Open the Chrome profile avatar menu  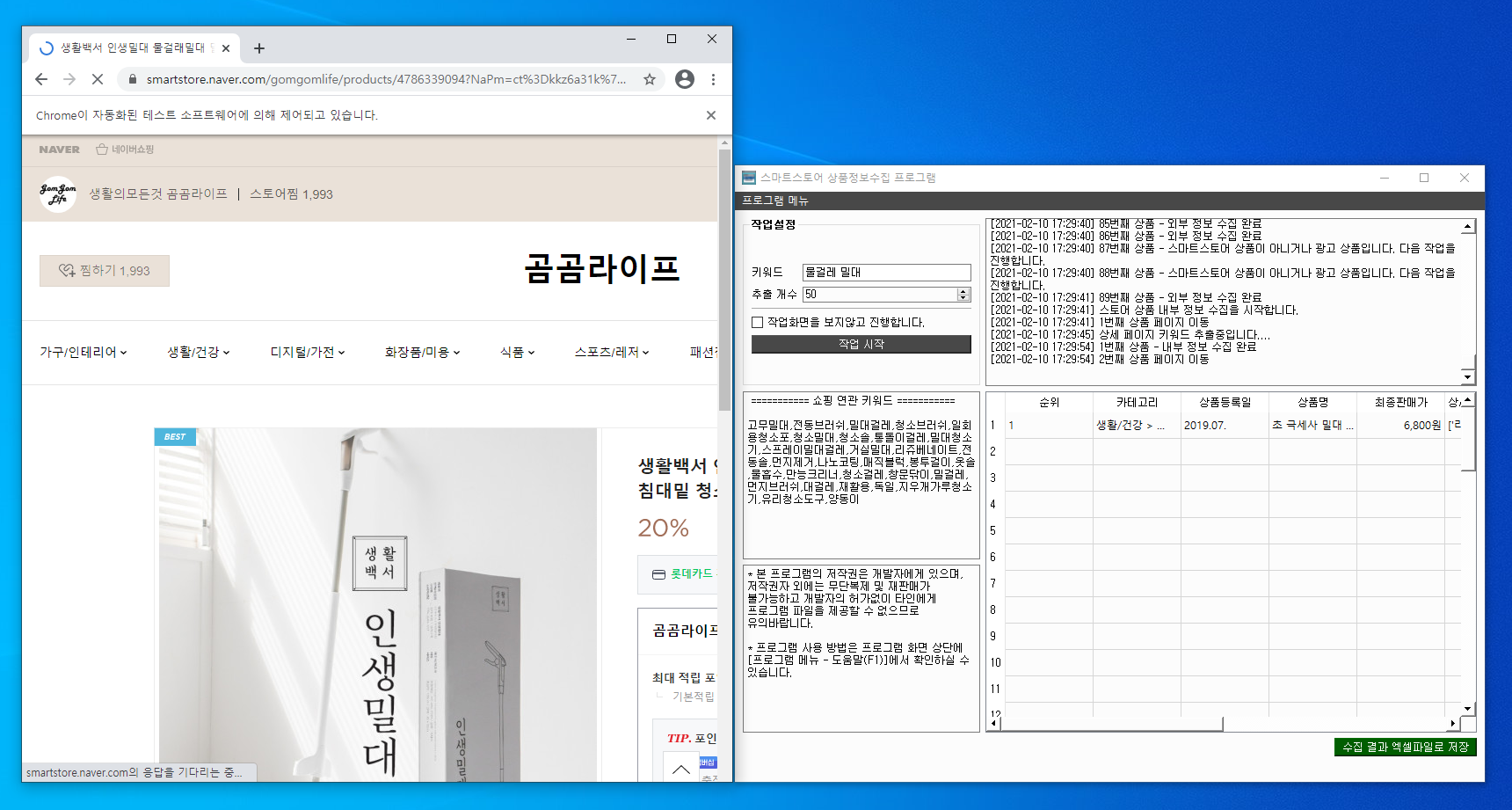[685, 79]
